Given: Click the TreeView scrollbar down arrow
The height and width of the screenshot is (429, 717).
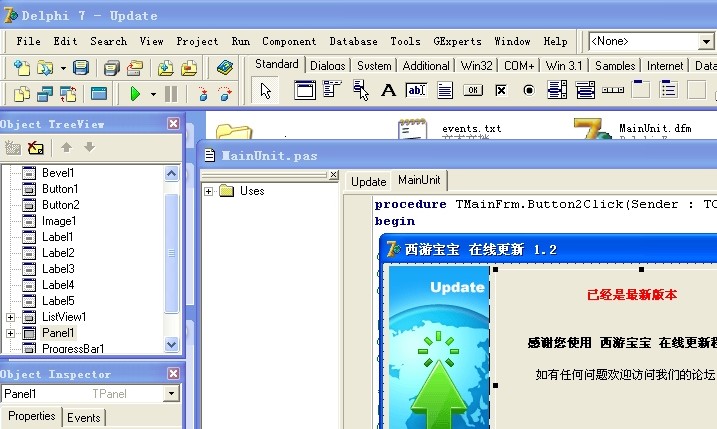Looking at the screenshot, I should (x=171, y=344).
